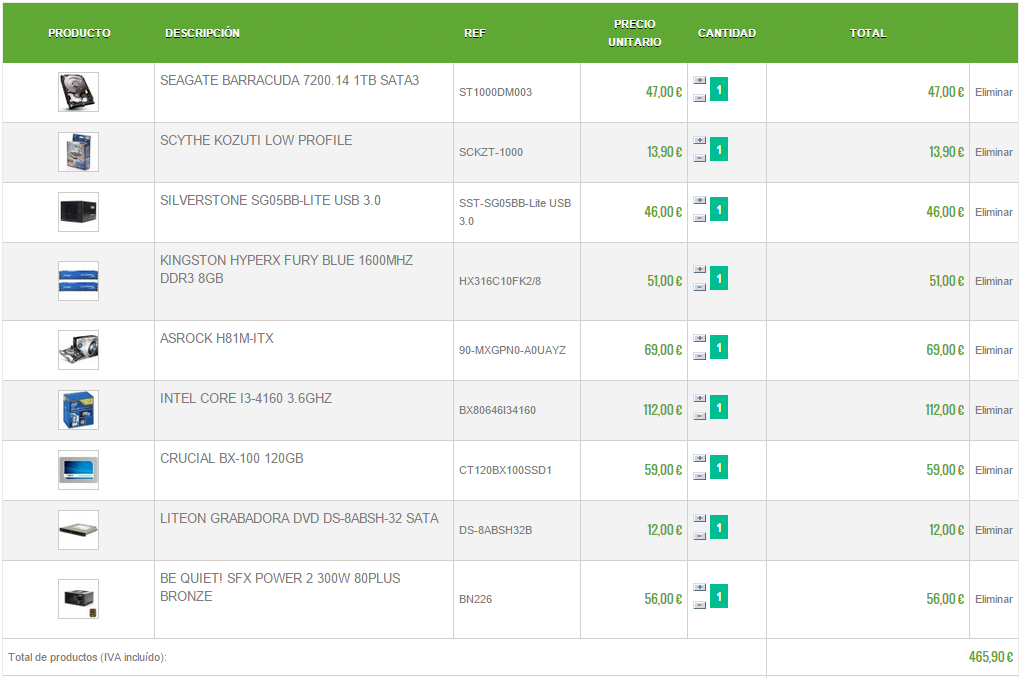Remove Crucial BX-100 with Eliminar

click(994, 470)
